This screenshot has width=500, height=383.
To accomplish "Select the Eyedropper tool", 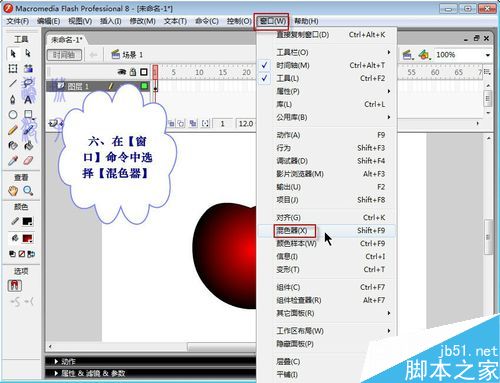I will [x=13, y=161].
